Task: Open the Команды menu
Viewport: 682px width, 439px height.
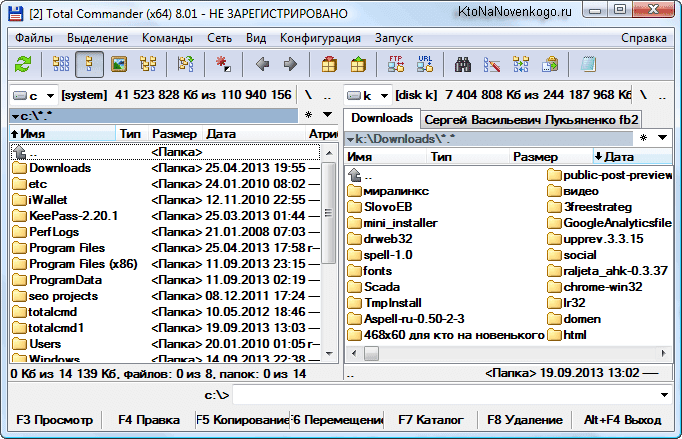Action: click(167, 38)
